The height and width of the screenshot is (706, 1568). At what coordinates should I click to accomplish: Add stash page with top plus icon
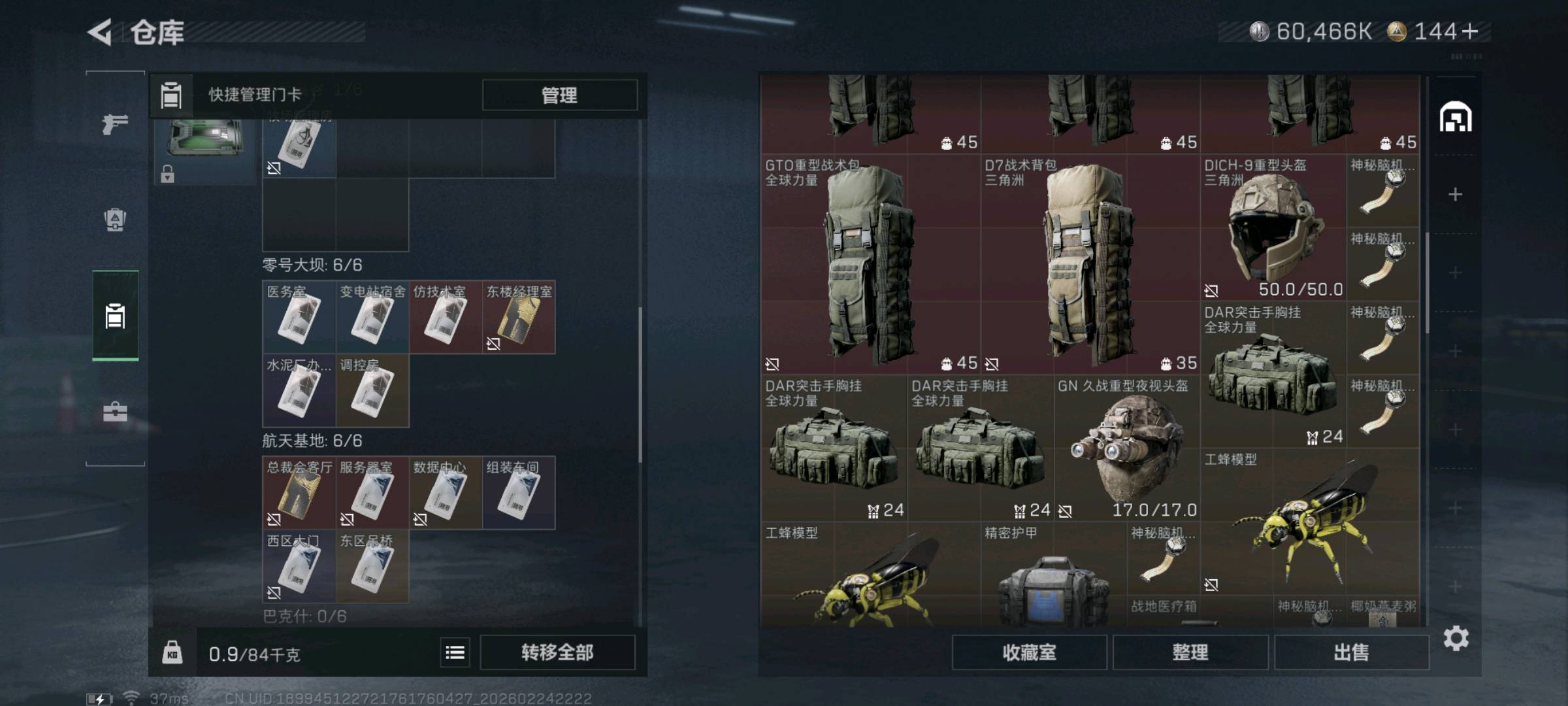pos(1455,194)
